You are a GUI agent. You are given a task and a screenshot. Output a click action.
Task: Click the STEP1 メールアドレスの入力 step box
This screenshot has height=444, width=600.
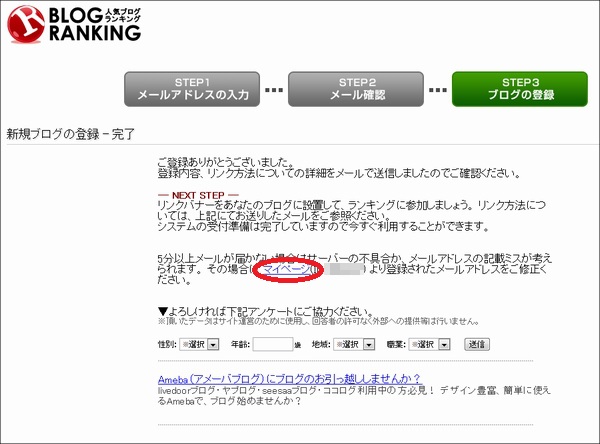click(192, 89)
